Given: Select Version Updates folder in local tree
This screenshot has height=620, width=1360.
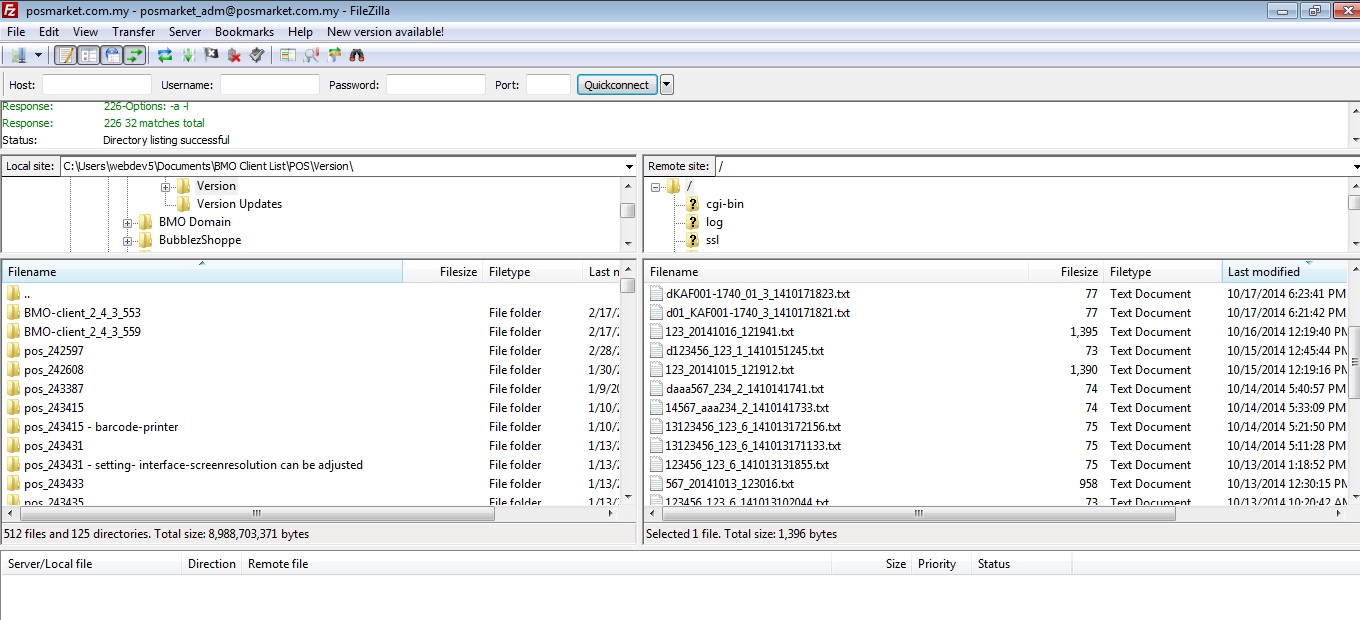Looking at the screenshot, I should (239, 204).
